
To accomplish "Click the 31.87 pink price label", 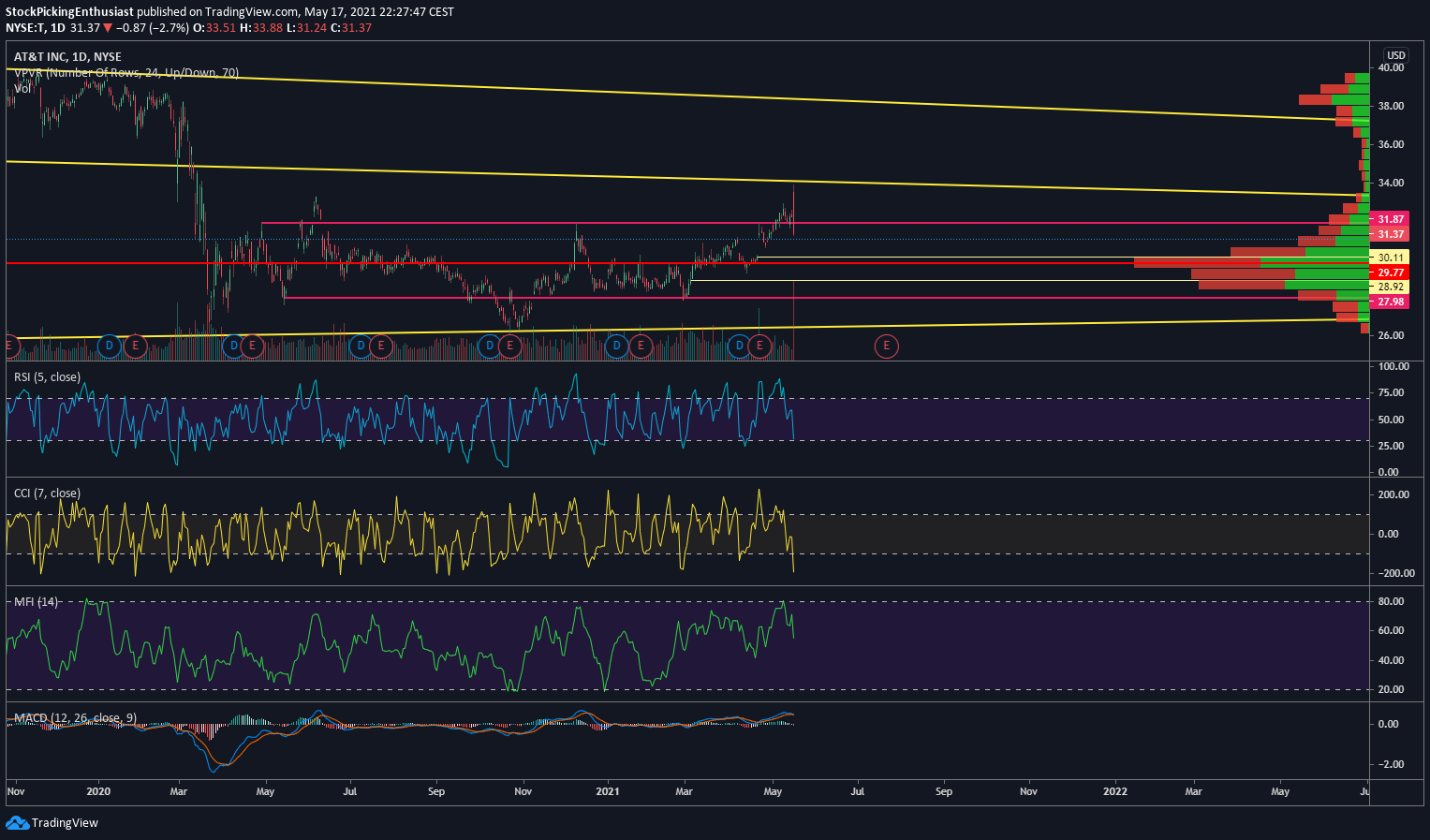I will [1390, 219].
